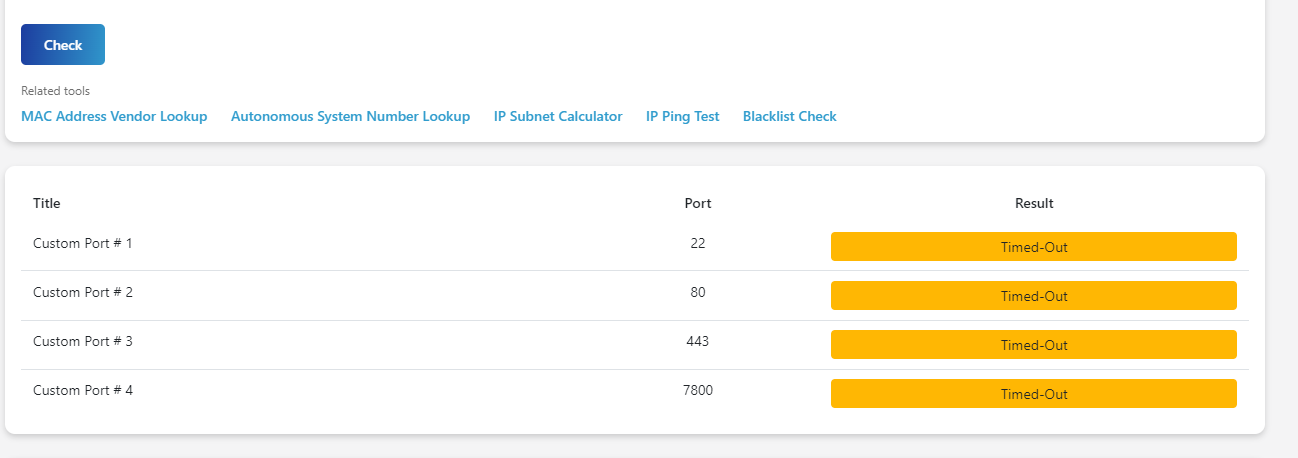1298x458 pixels.
Task: Click the blue Check button
Action: pos(63,45)
